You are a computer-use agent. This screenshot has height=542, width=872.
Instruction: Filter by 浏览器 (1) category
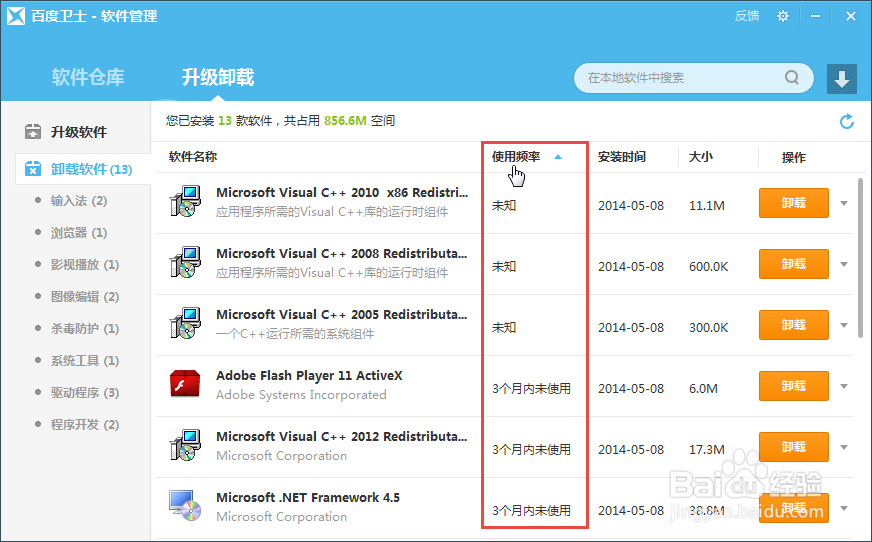(78, 233)
